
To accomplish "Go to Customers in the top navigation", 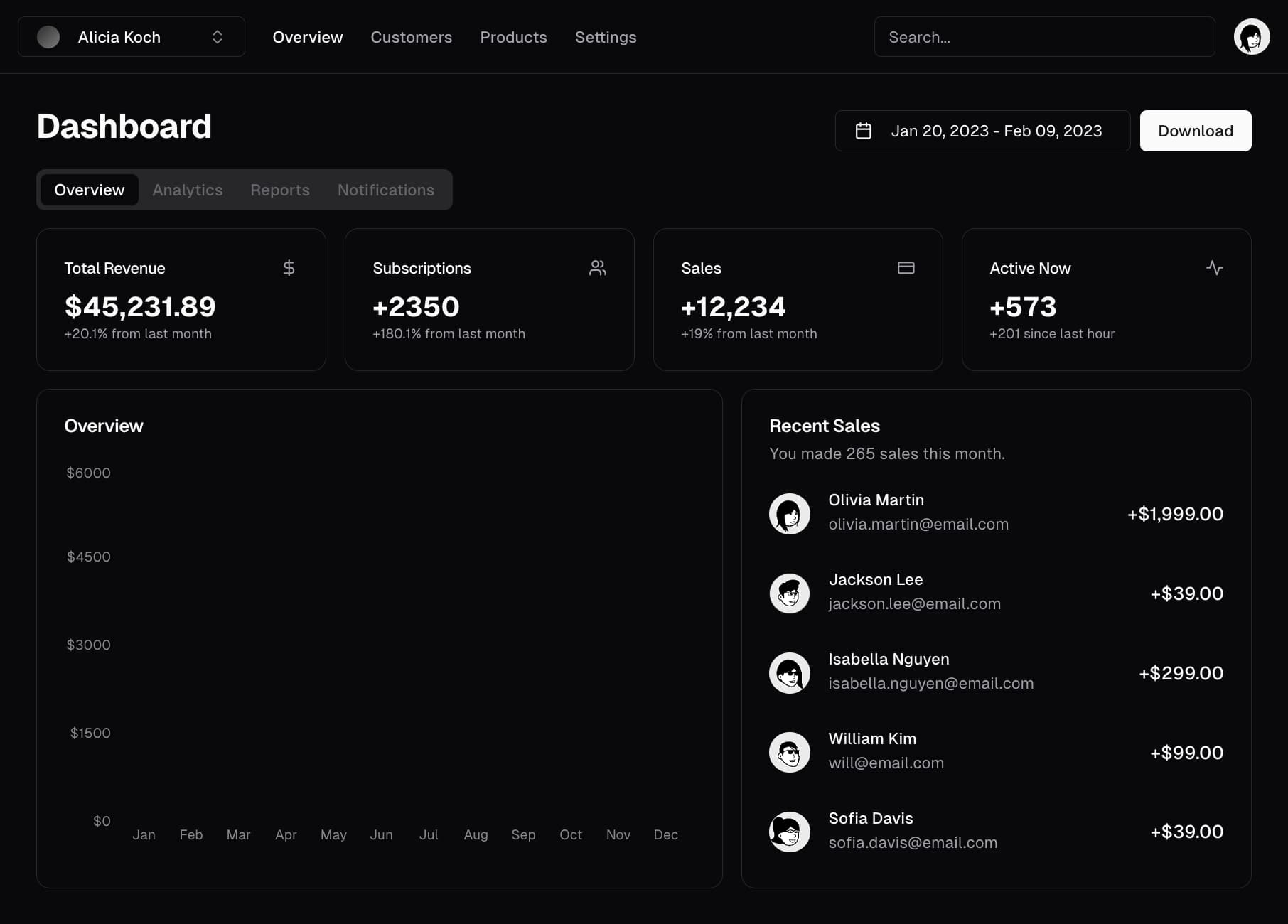I will [x=411, y=37].
